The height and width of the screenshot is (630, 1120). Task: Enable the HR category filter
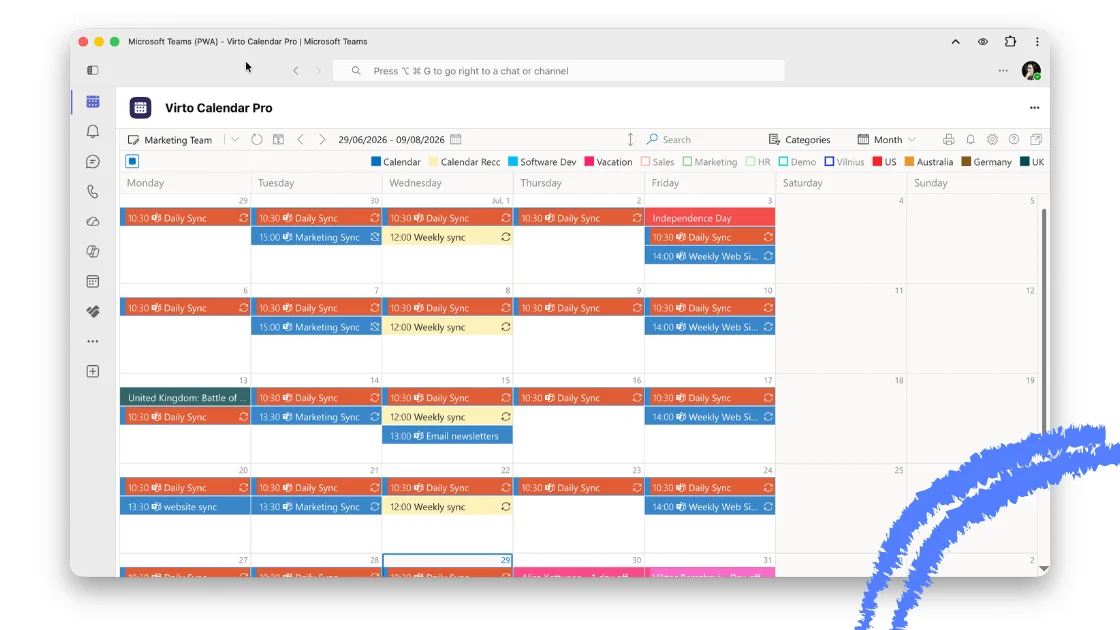(758, 161)
